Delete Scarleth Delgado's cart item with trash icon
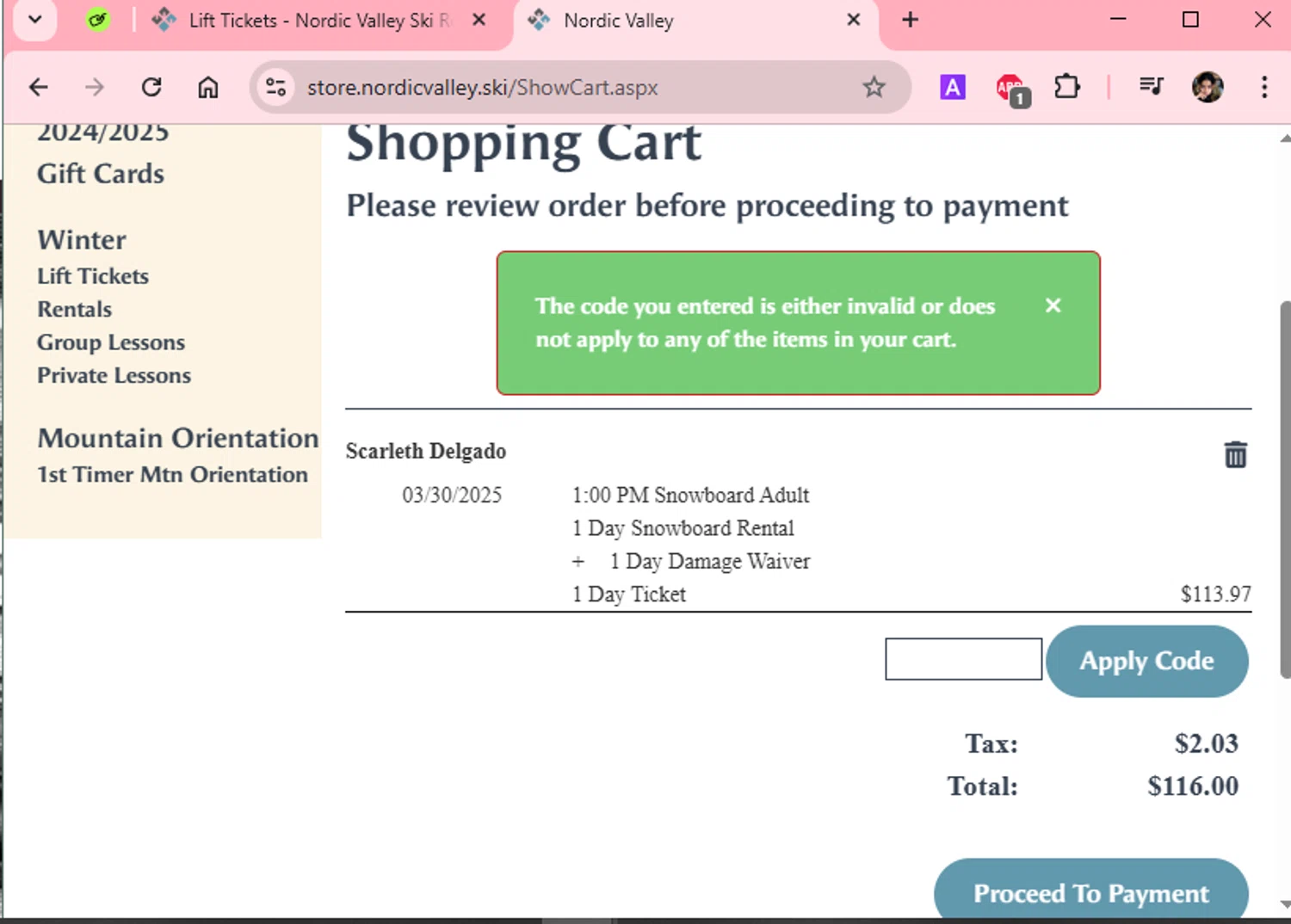This screenshot has height=924, width=1291. (1235, 454)
